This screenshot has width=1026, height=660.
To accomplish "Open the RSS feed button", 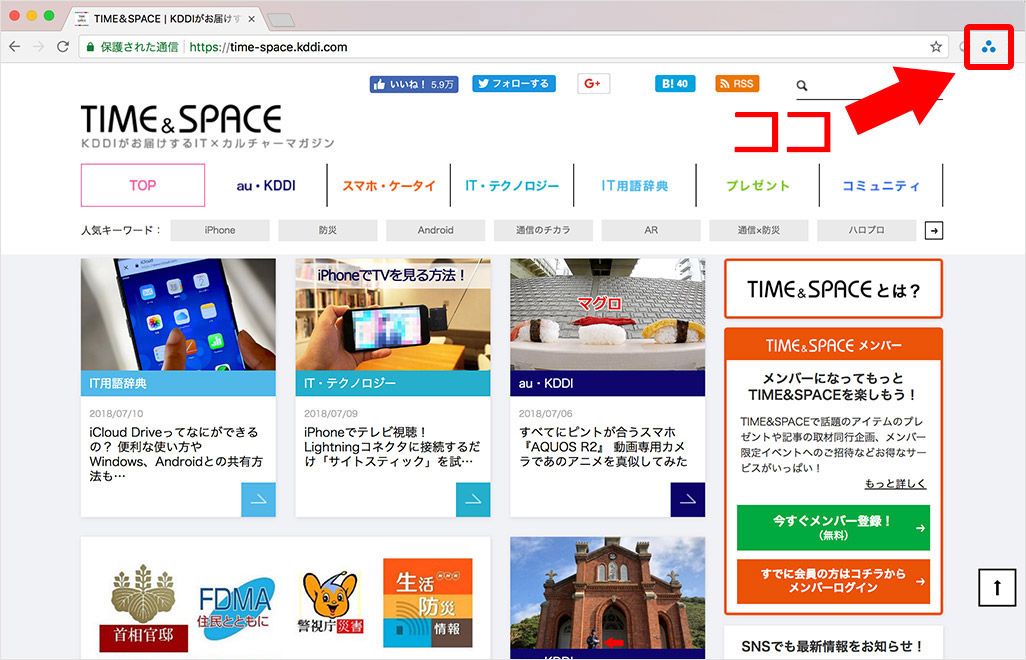I will tap(737, 84).
